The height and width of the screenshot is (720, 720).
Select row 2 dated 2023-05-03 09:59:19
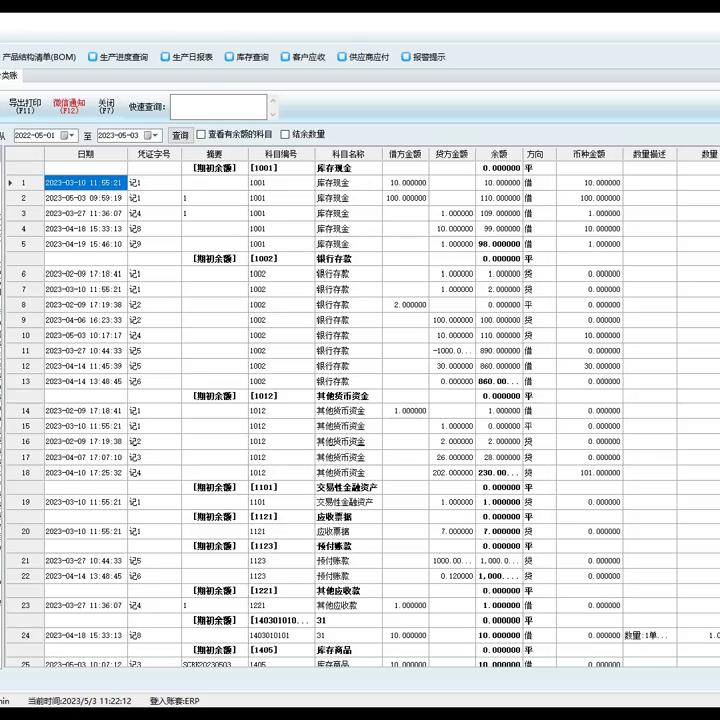(x=84, y=198)
